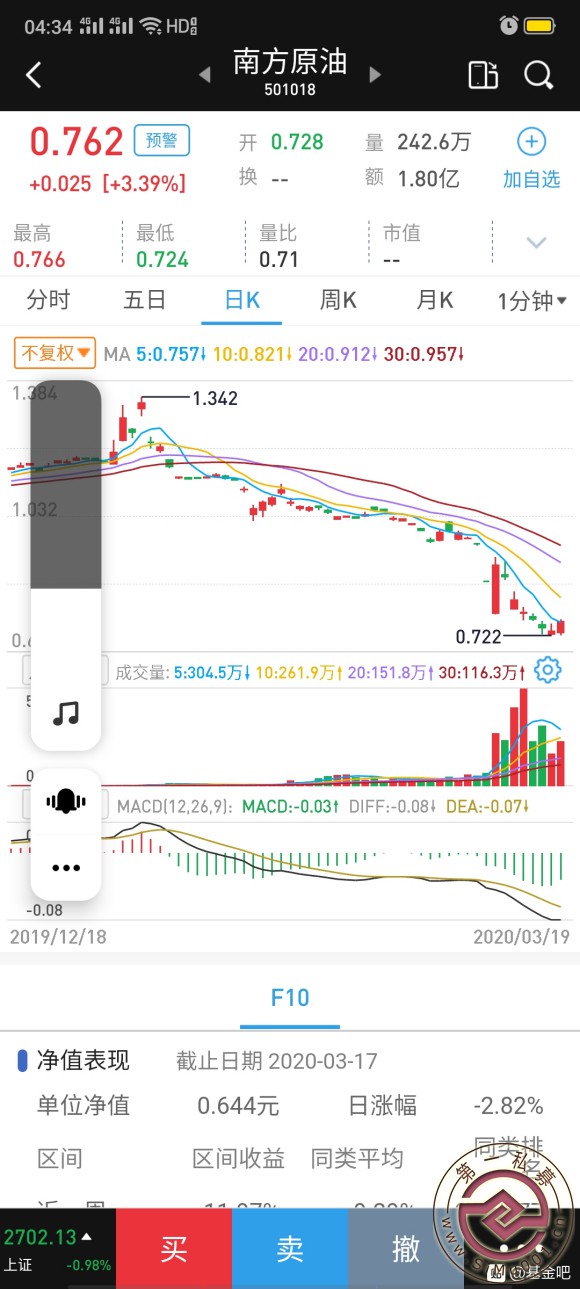Click the 量比 0.71 value
The height and width of the screenshot is (1289, 580).
[x=279, y=260]
